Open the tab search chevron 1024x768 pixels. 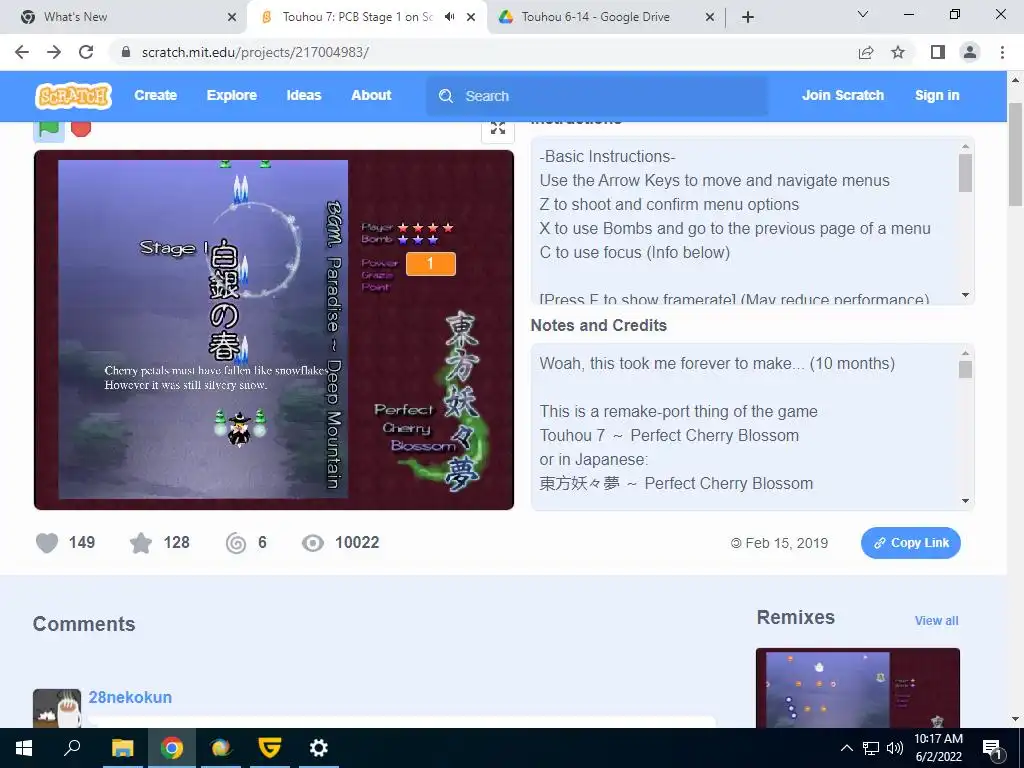click(863, 14)
